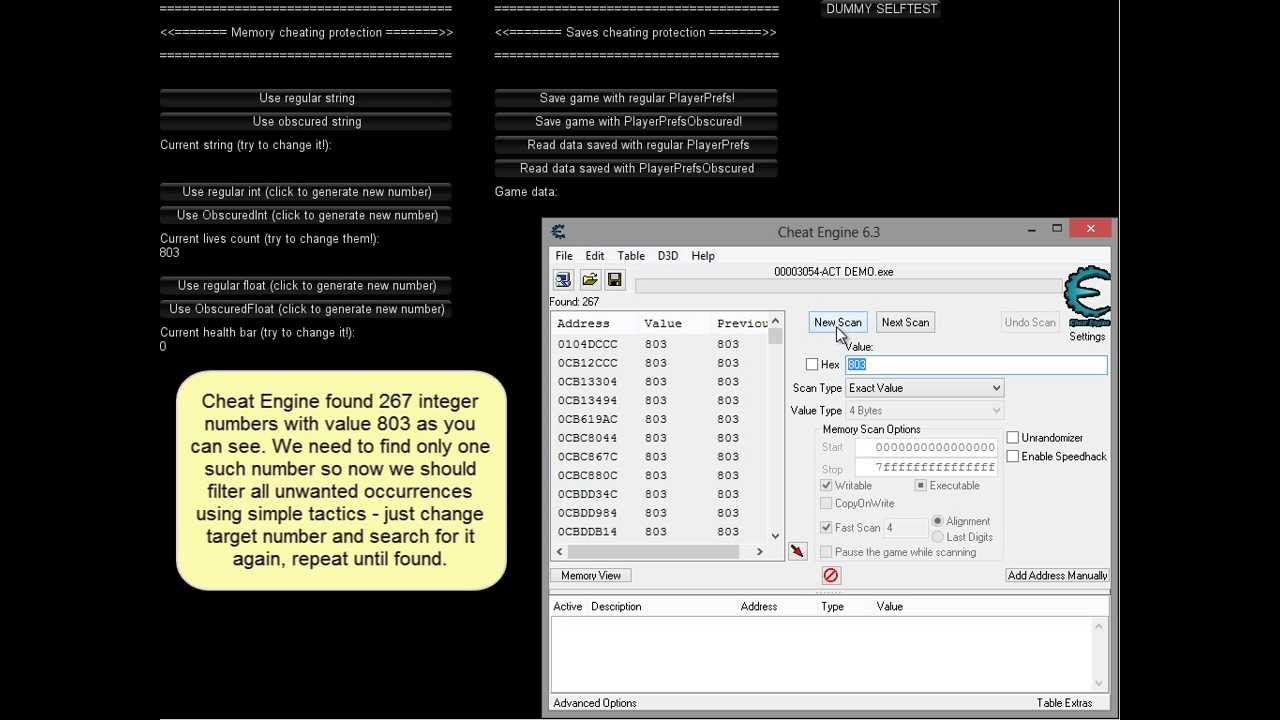Open the Value Type dropdown
Viewport: 1280px width, 720px height.
point(925,410)
